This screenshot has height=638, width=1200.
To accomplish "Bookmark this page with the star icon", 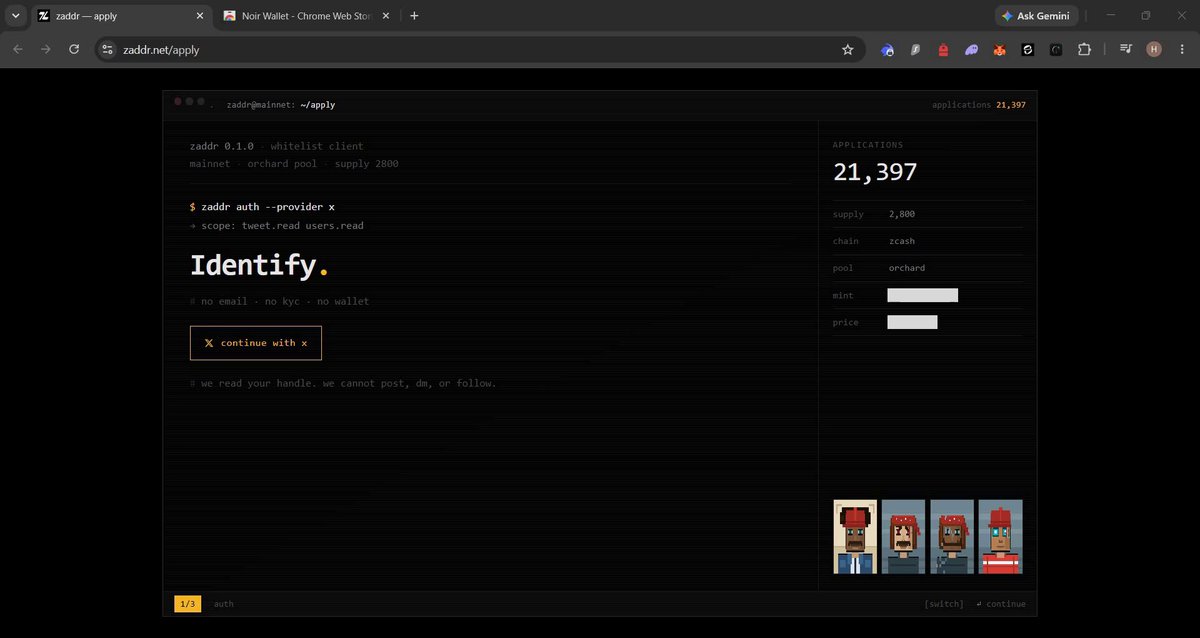I will [x=848, y=49].
